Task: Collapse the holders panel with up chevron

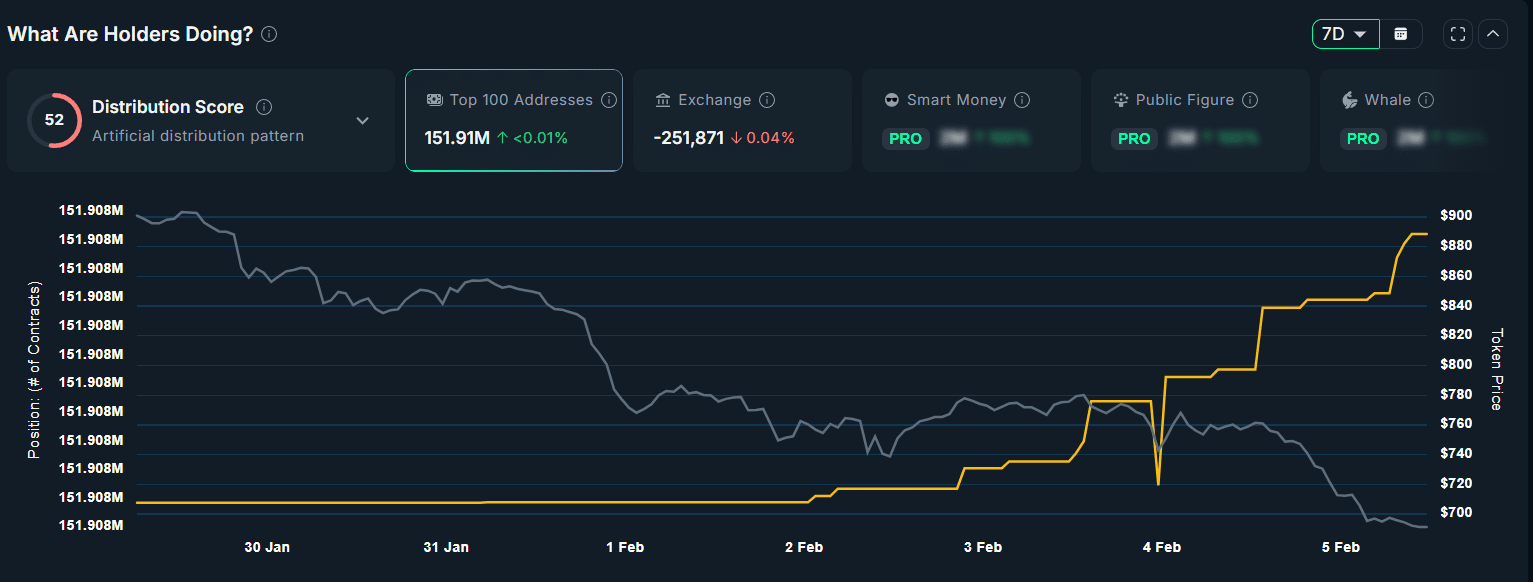Action: pos(1493,34)
